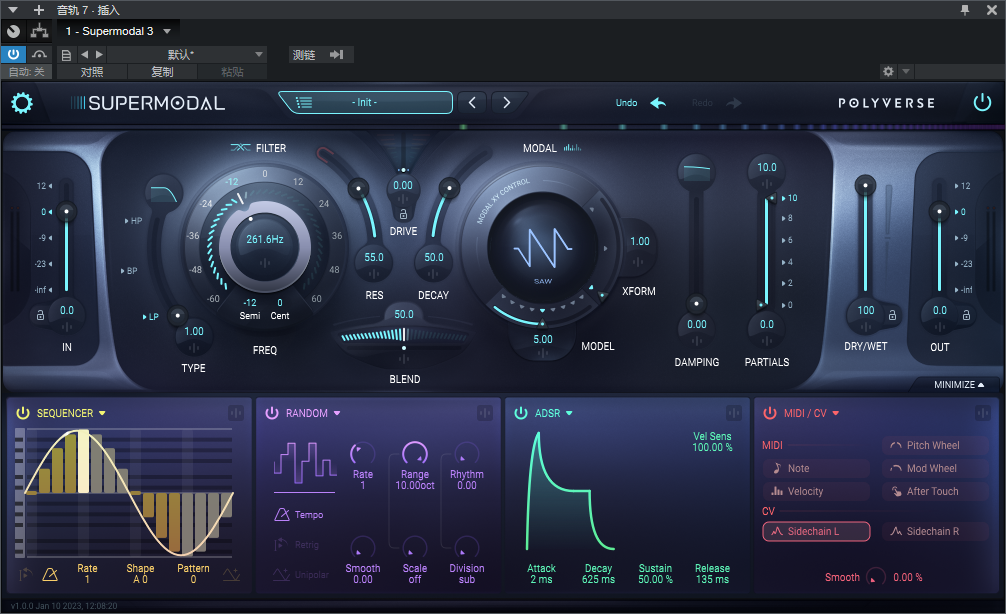1006x614 pixels.
Task: Click the sequencer unipolar icon beside Pattern
Action: click(232, 575)
